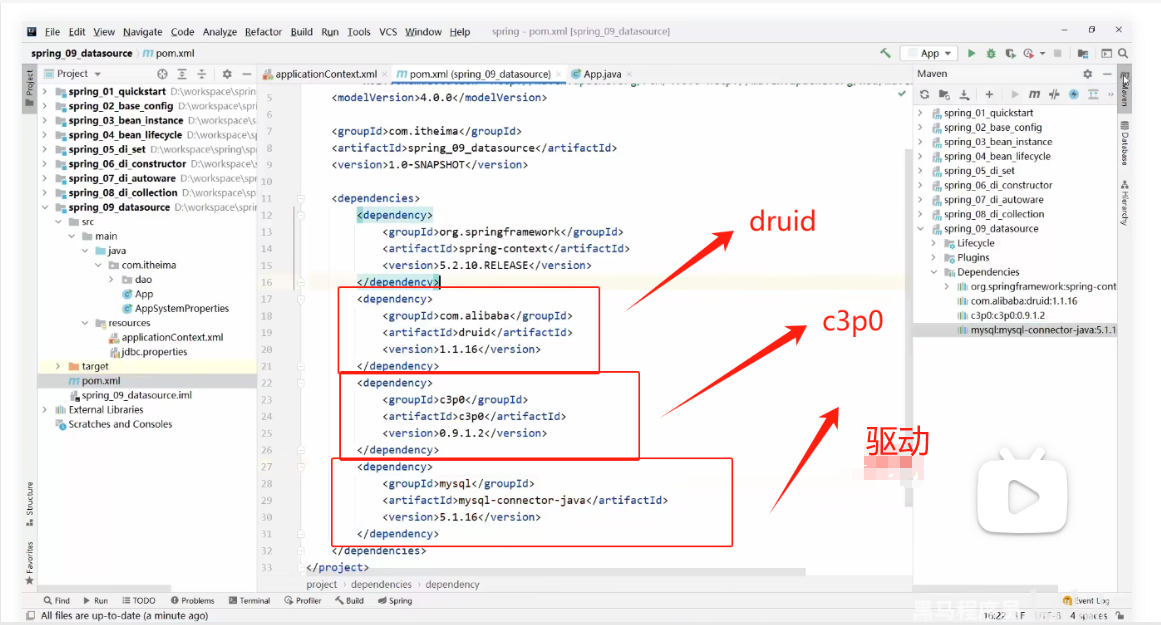Select com.alibaba:druid:1.1.16 in Maven panel
This screenshot has height=625, width=1161.
[x=1017, y=301]
